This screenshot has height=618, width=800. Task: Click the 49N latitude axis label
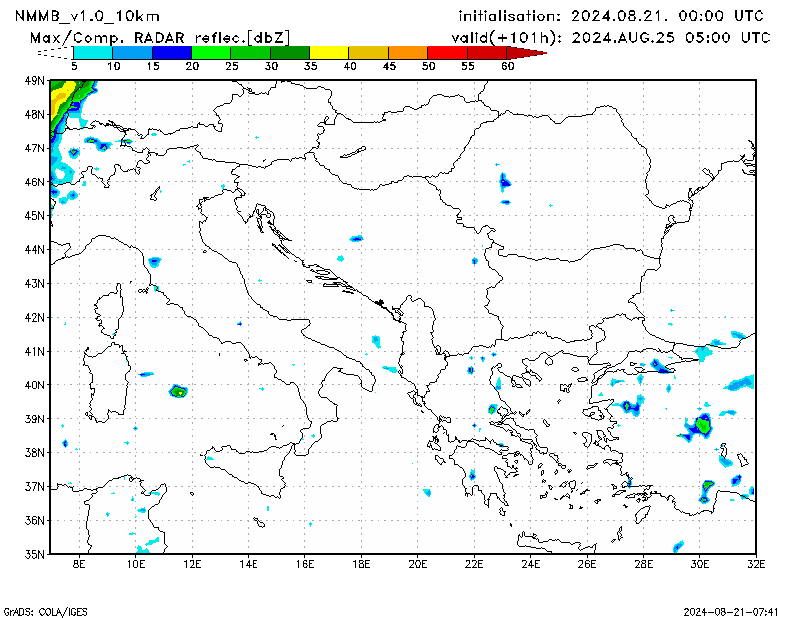pos(35,80)
